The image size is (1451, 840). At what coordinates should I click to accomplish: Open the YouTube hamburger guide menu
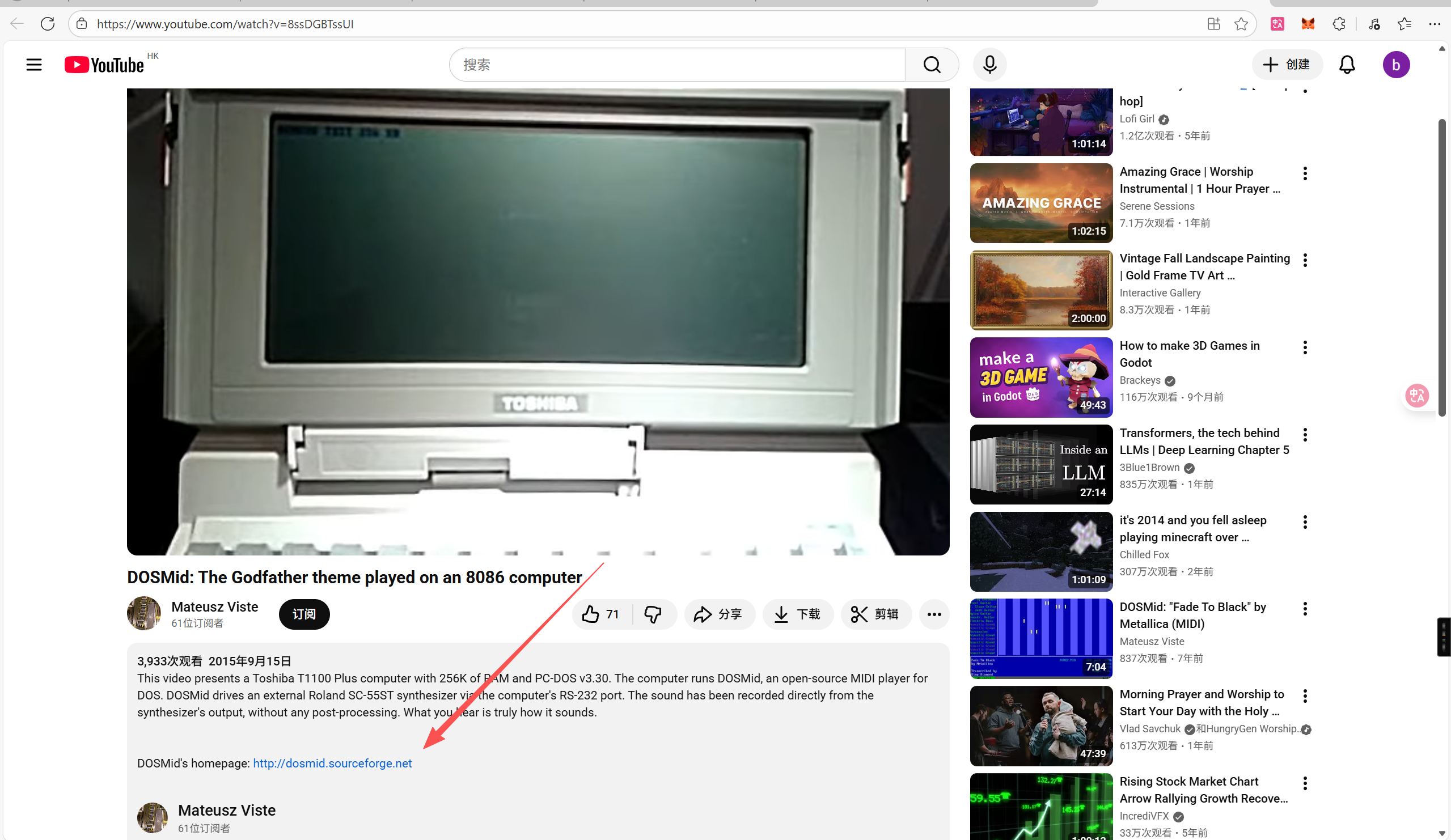pyautogui.click(x=34, y=65)
